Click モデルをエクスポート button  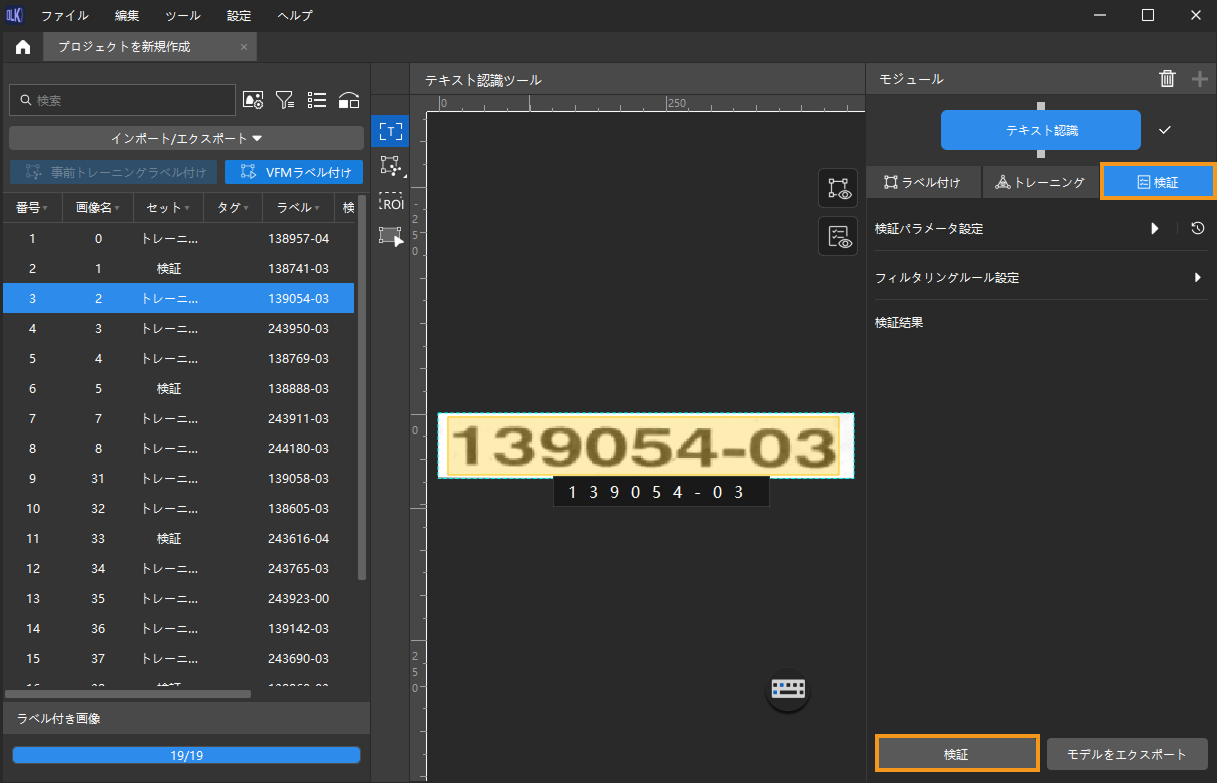tap(1127, 754)
